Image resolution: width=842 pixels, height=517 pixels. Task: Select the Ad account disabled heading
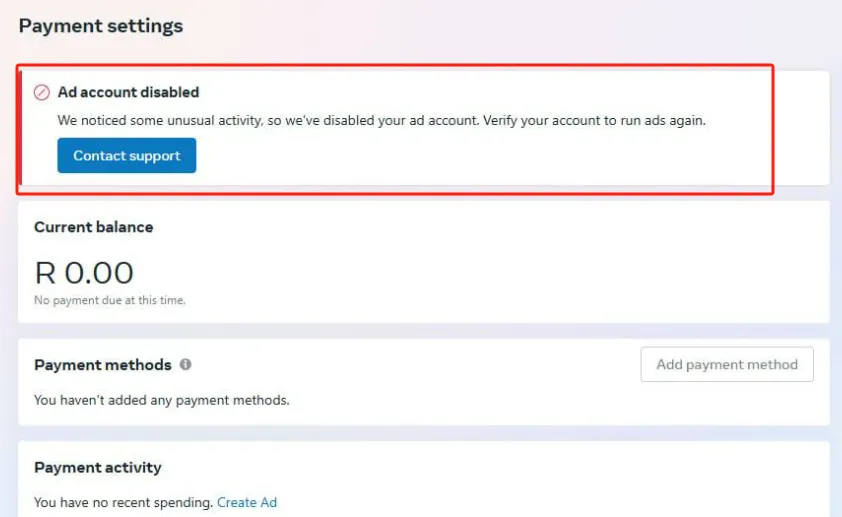click(x=128, y=92)
